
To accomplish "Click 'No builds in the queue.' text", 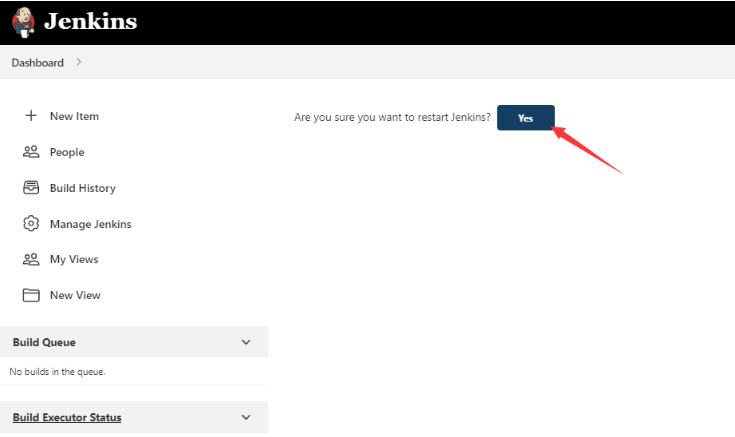I will point(57,371).
